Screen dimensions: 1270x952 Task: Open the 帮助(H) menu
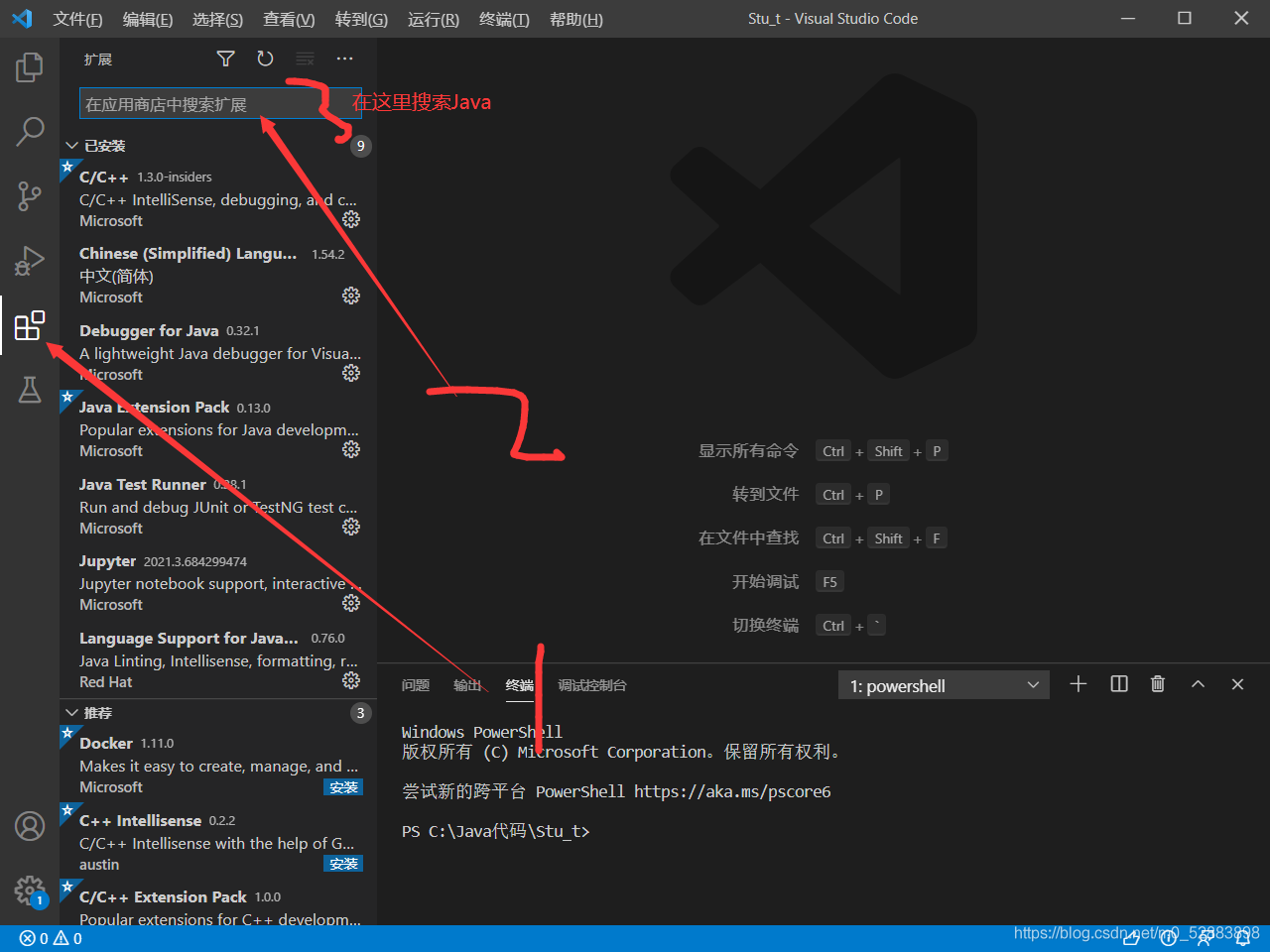575,19
